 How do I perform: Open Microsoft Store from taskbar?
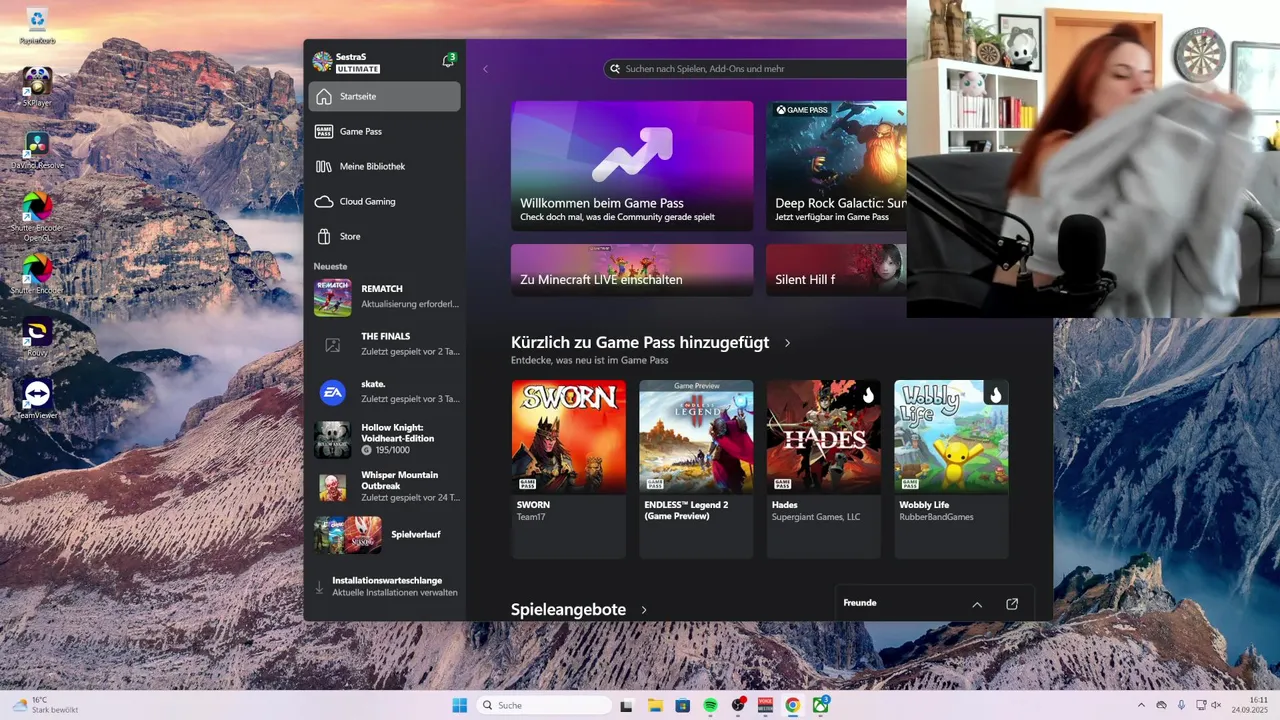pyautogui.click(x=682, y=705)
